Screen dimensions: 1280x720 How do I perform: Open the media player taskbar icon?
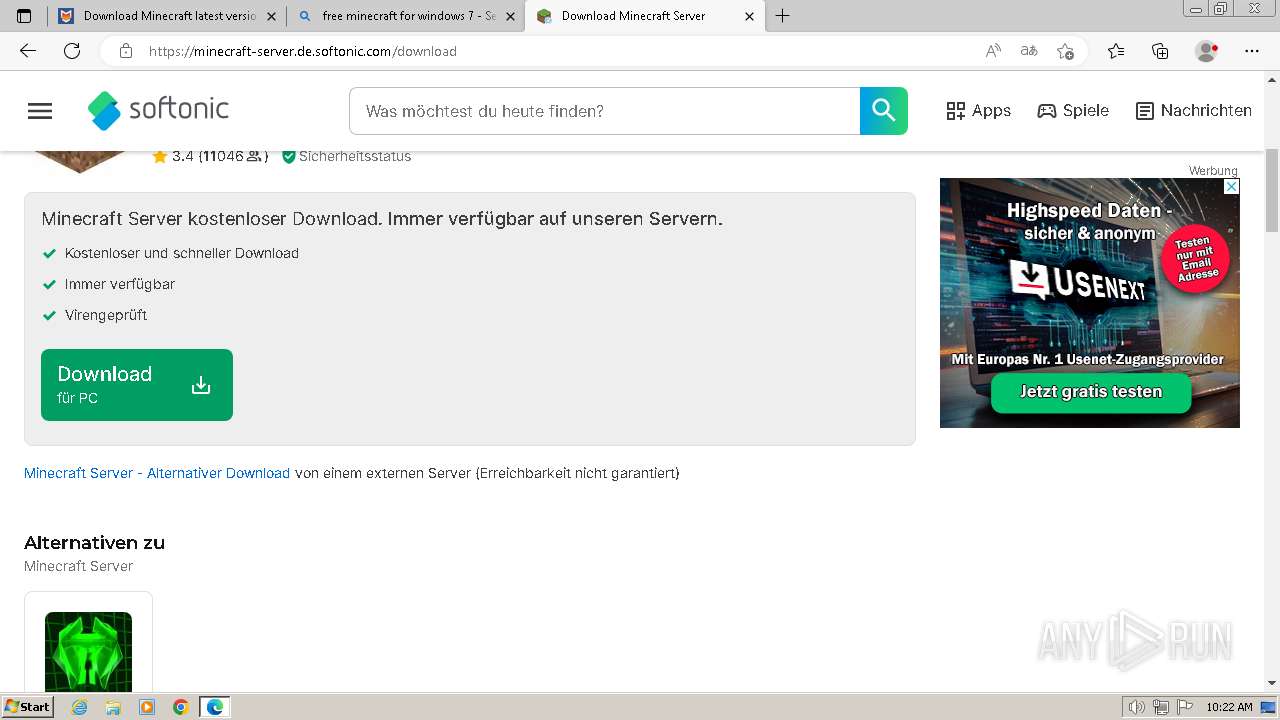click(147, 707)
